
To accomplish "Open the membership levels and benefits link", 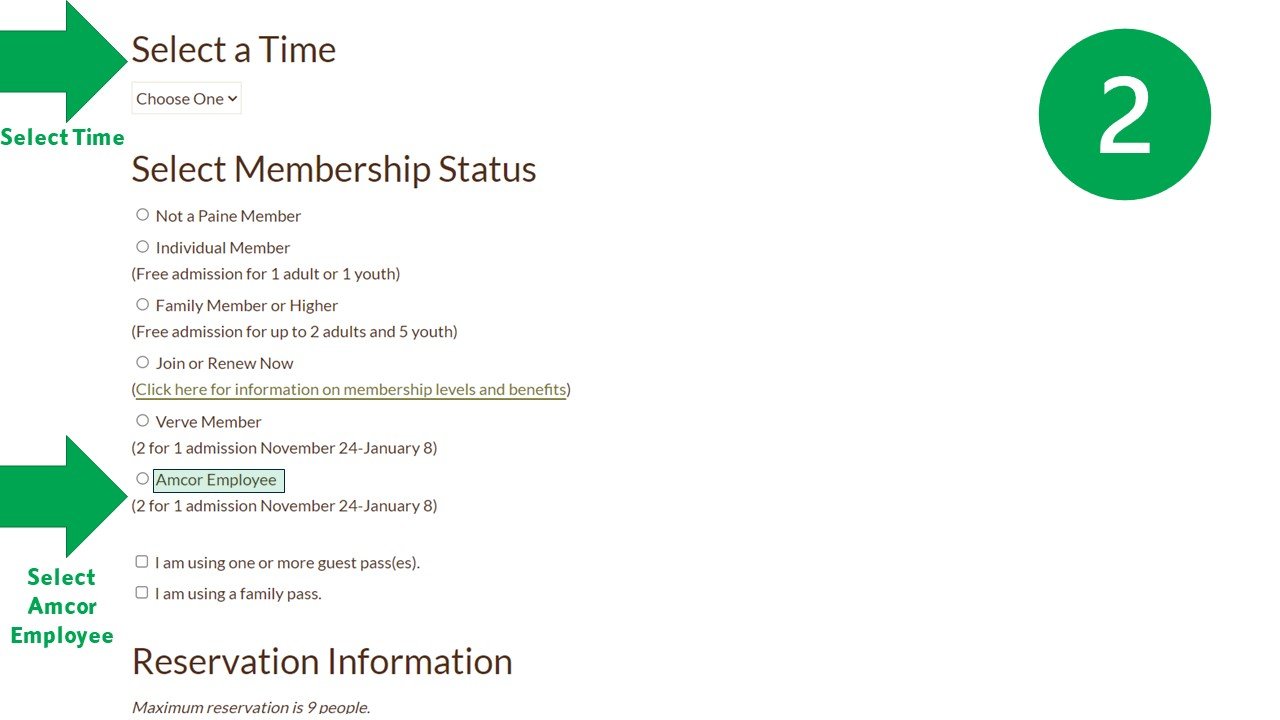I will tap(351, 390).
